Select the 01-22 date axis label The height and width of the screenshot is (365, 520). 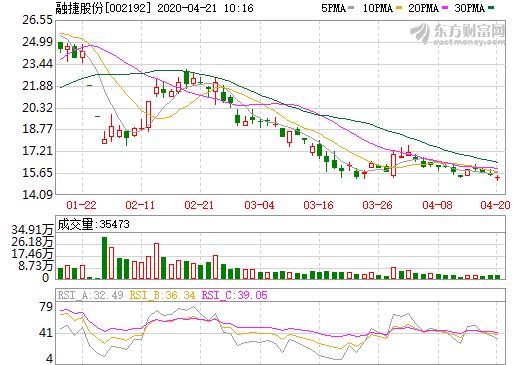click(x=81, y=205)
